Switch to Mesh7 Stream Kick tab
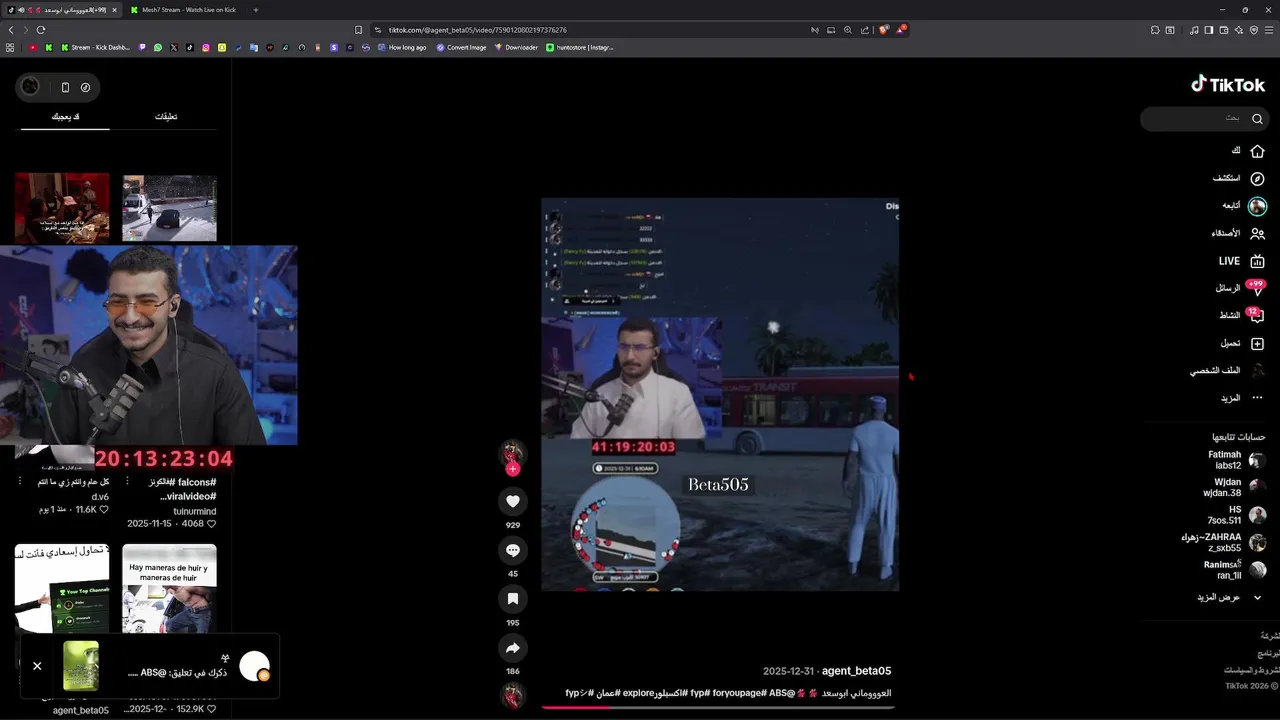 185,10
